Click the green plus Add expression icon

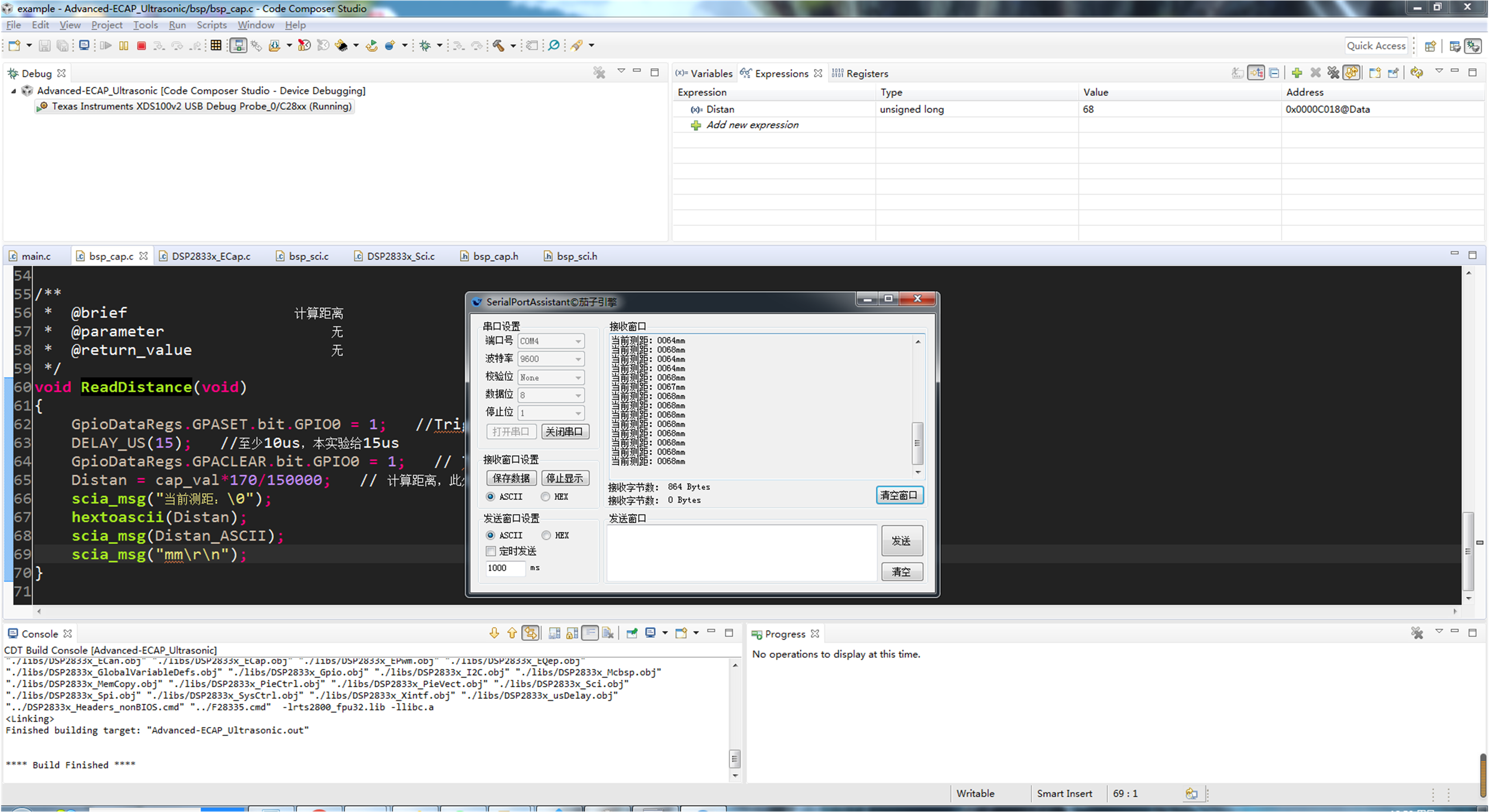point(1296,73)
